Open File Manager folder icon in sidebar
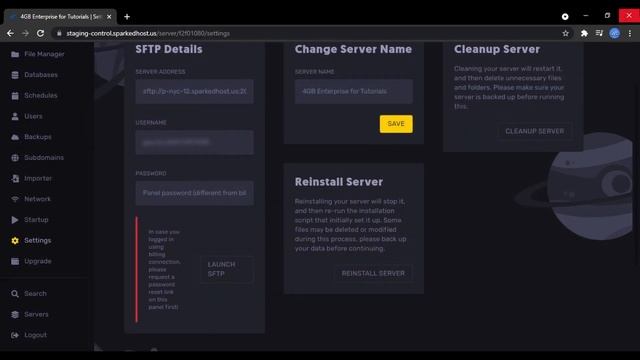The image size is (640, 360). (x=15, y=54)
